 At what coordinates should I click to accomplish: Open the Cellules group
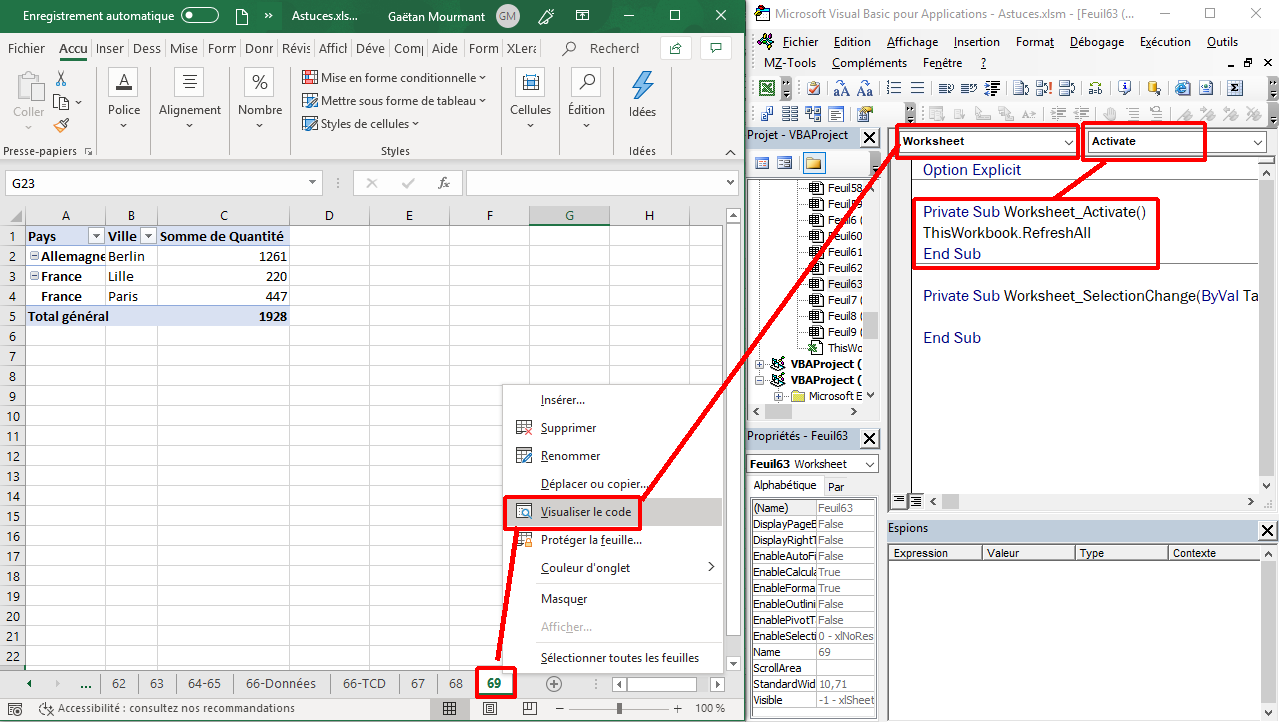coord(530,100)
